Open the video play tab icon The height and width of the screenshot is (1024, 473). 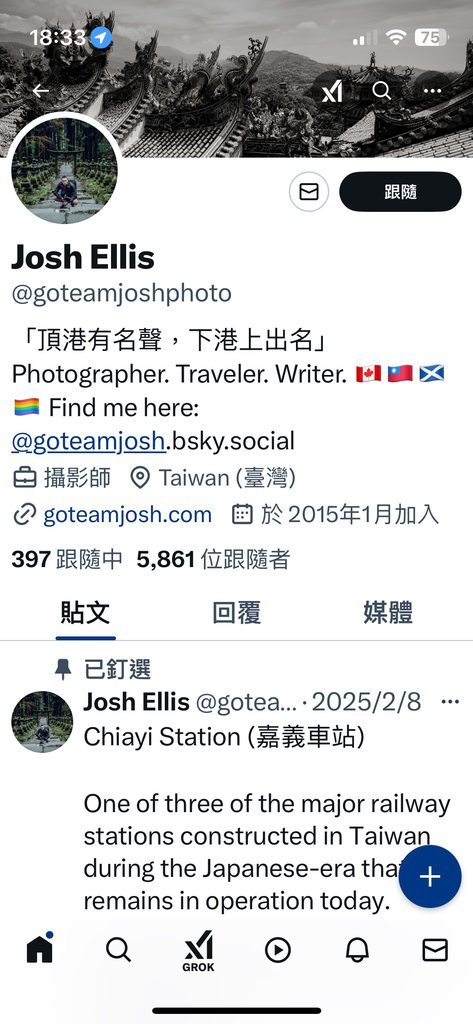coord(278,950)
